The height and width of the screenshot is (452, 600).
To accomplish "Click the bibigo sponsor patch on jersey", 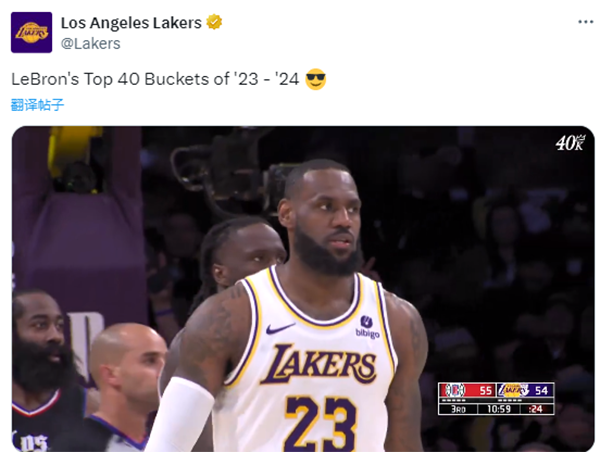I will click(367, 327).
